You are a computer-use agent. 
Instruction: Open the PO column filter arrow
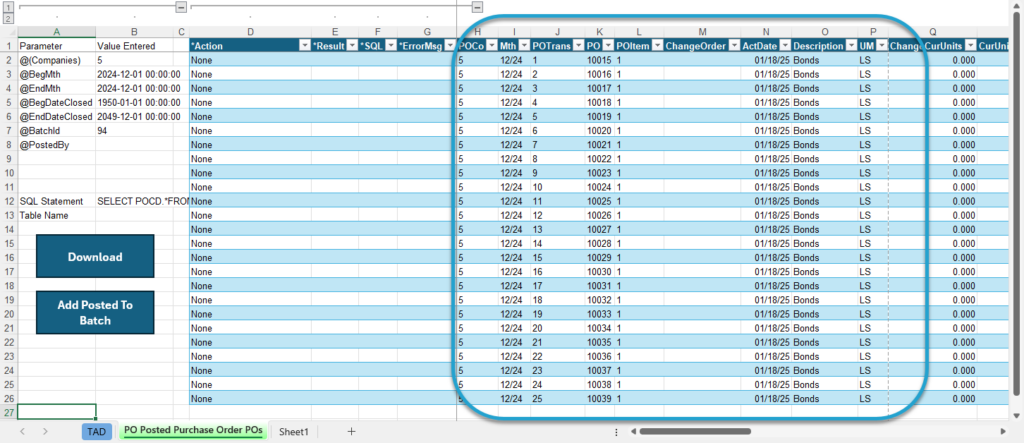coord(608,46)
